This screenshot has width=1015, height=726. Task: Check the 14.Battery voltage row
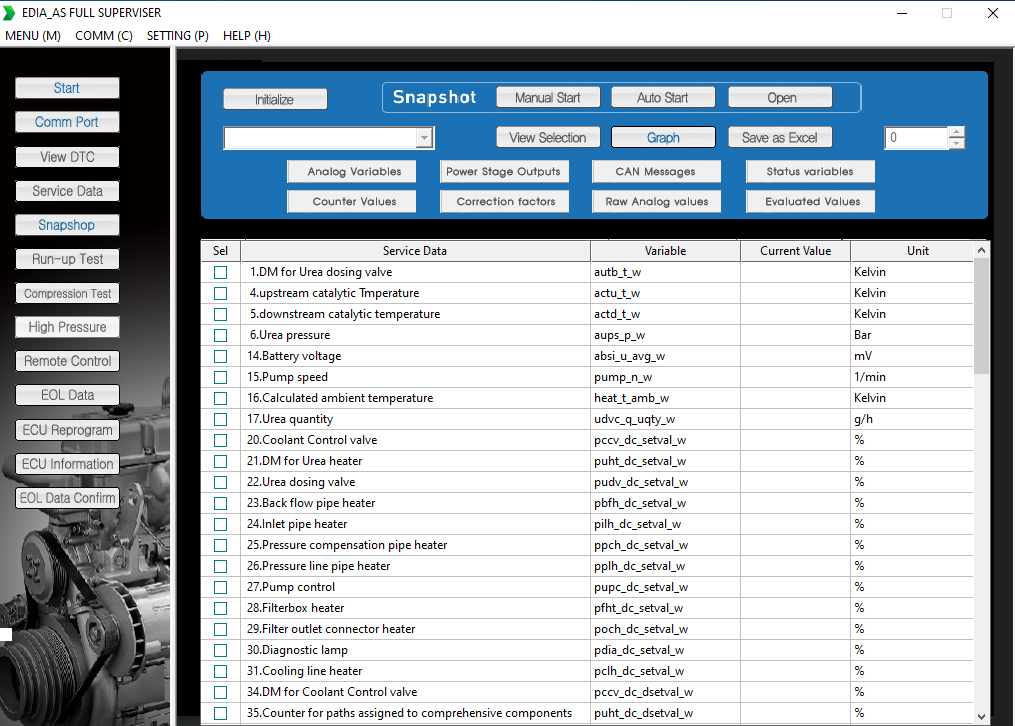click(221, 357)
